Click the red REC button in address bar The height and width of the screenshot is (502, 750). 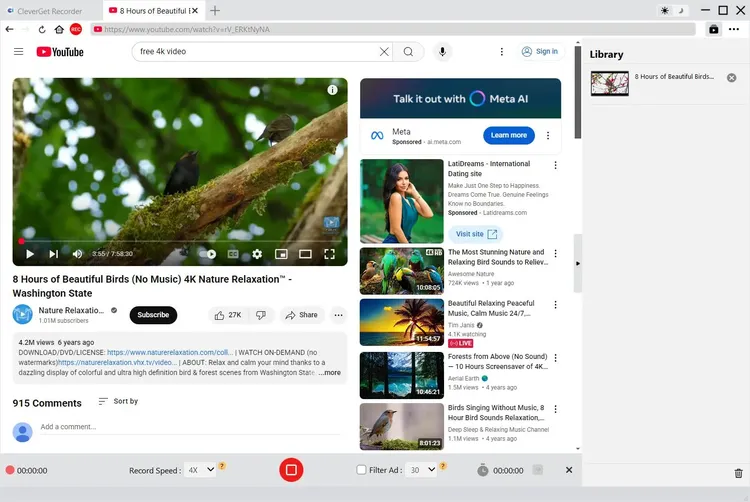pyautogui.click(x=76, y=30)
